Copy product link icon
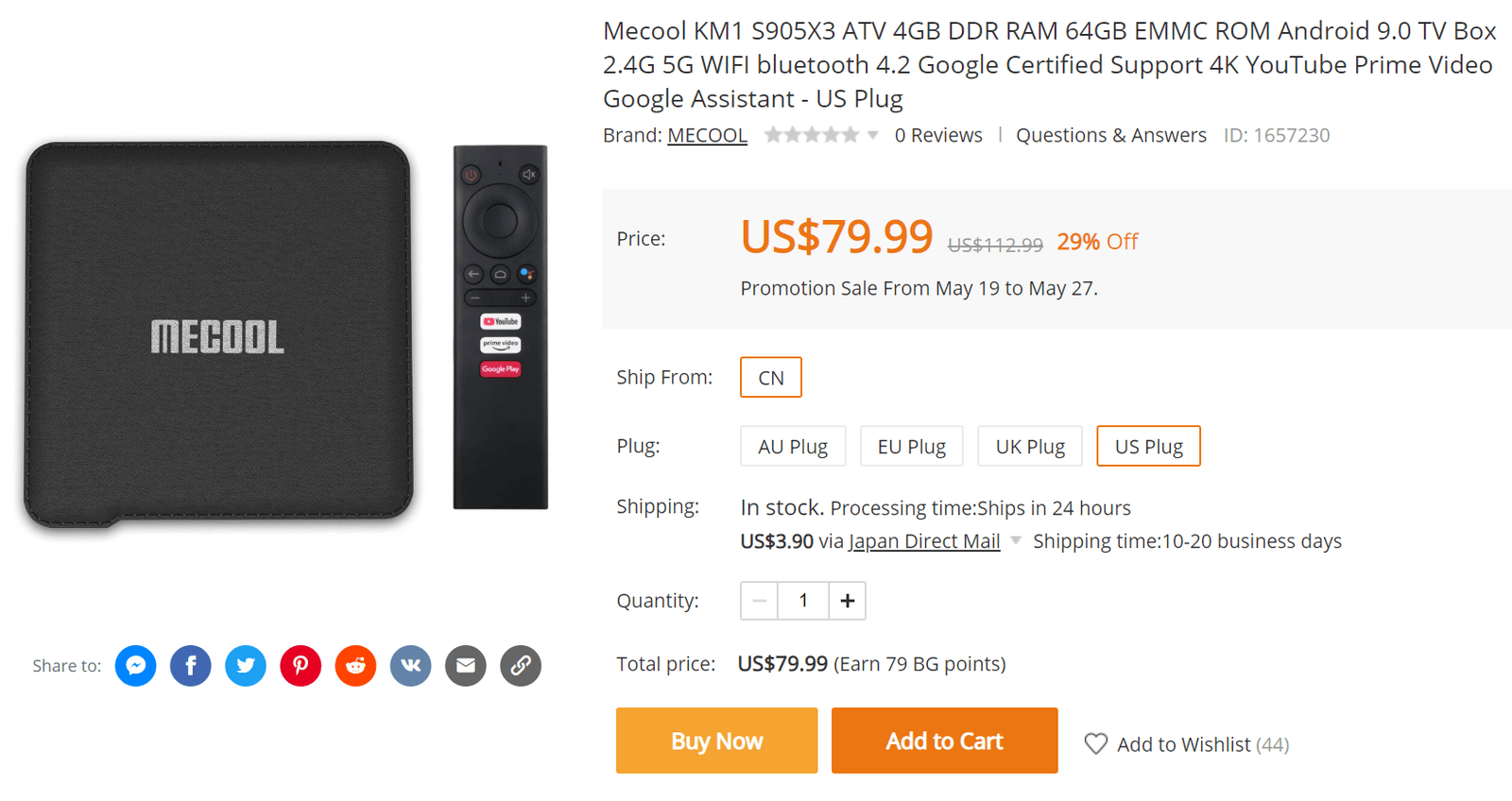Screen dimensions: 1512x801 521,666
